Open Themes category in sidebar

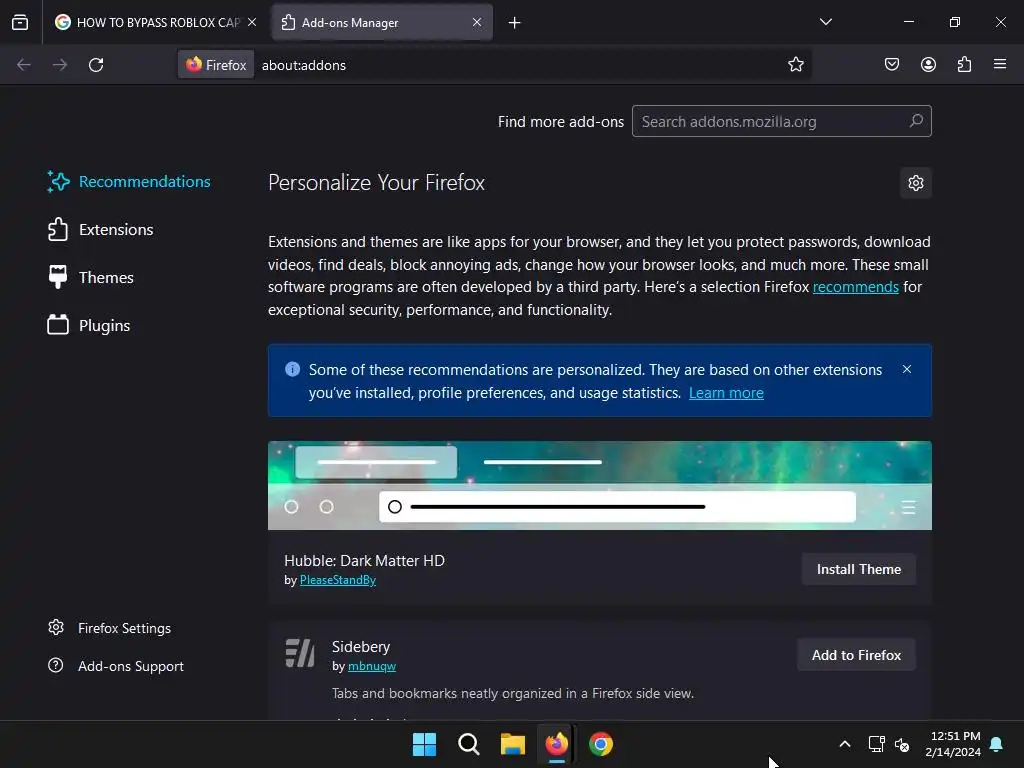click(91, 278)
